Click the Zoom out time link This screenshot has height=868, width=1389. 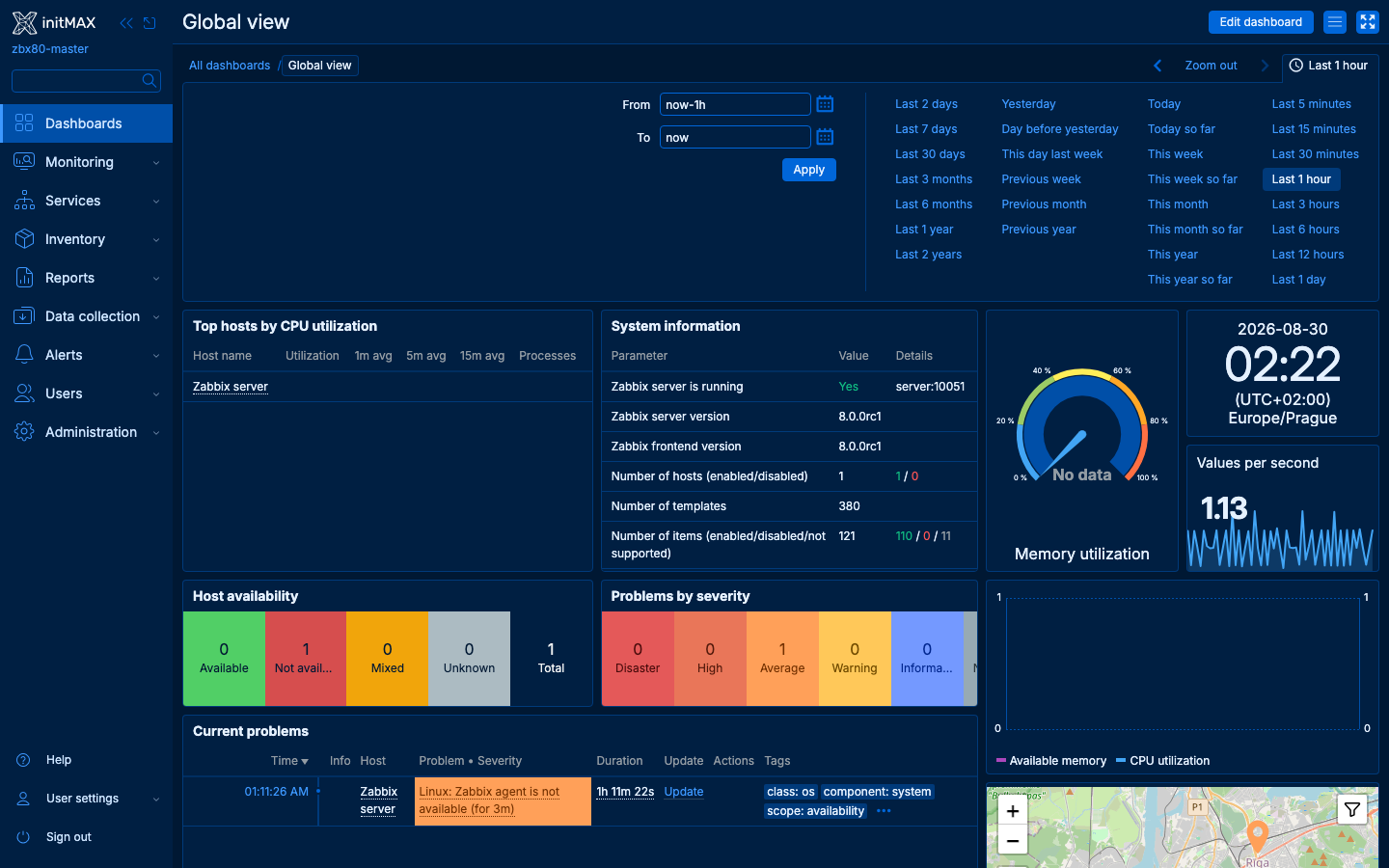1211,66
